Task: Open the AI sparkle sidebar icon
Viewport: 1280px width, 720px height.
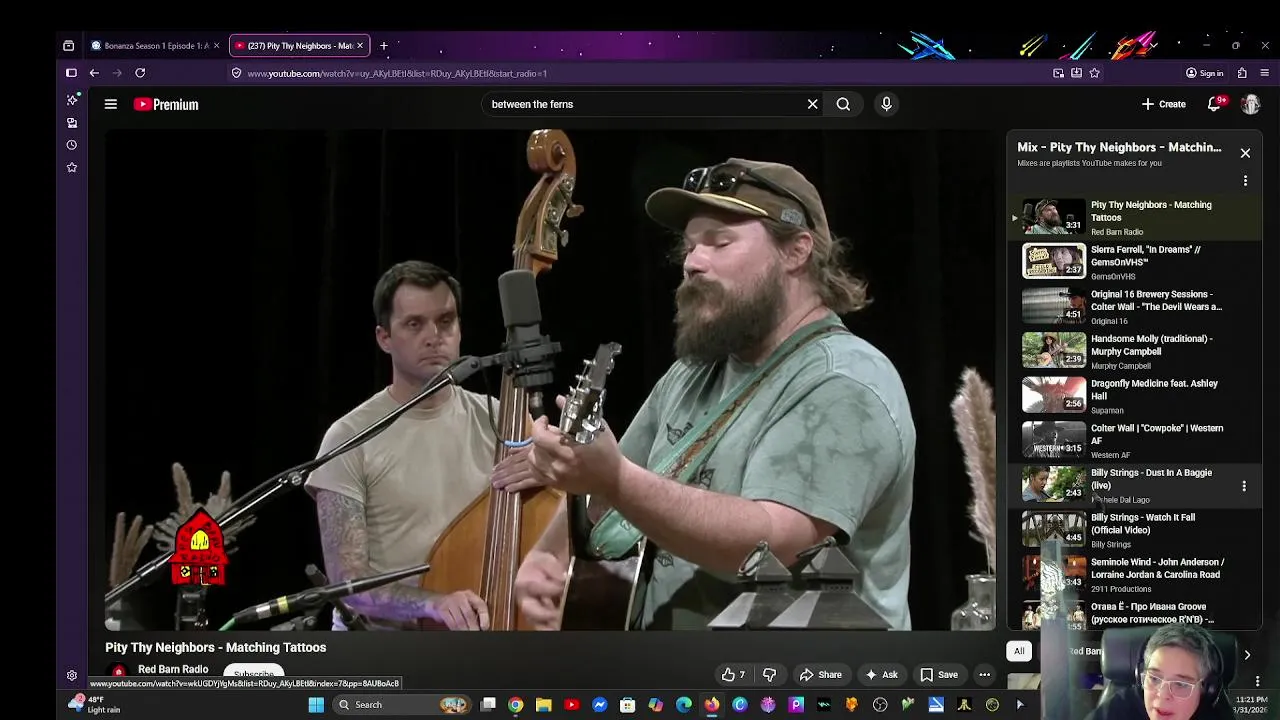Action: click(x=72, y=100)
